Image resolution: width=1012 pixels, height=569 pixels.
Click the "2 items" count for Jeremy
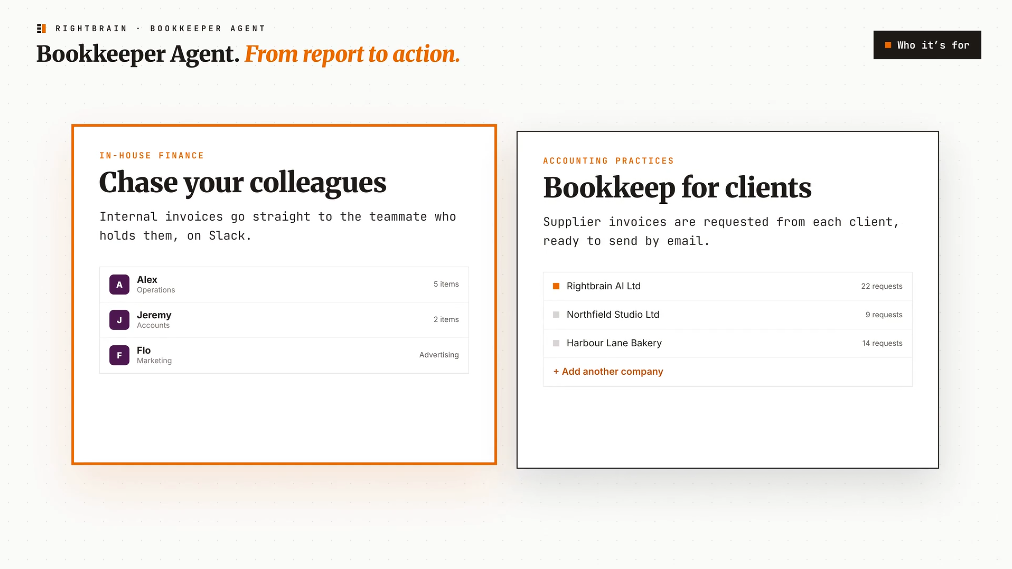click(x=446, y=320)
